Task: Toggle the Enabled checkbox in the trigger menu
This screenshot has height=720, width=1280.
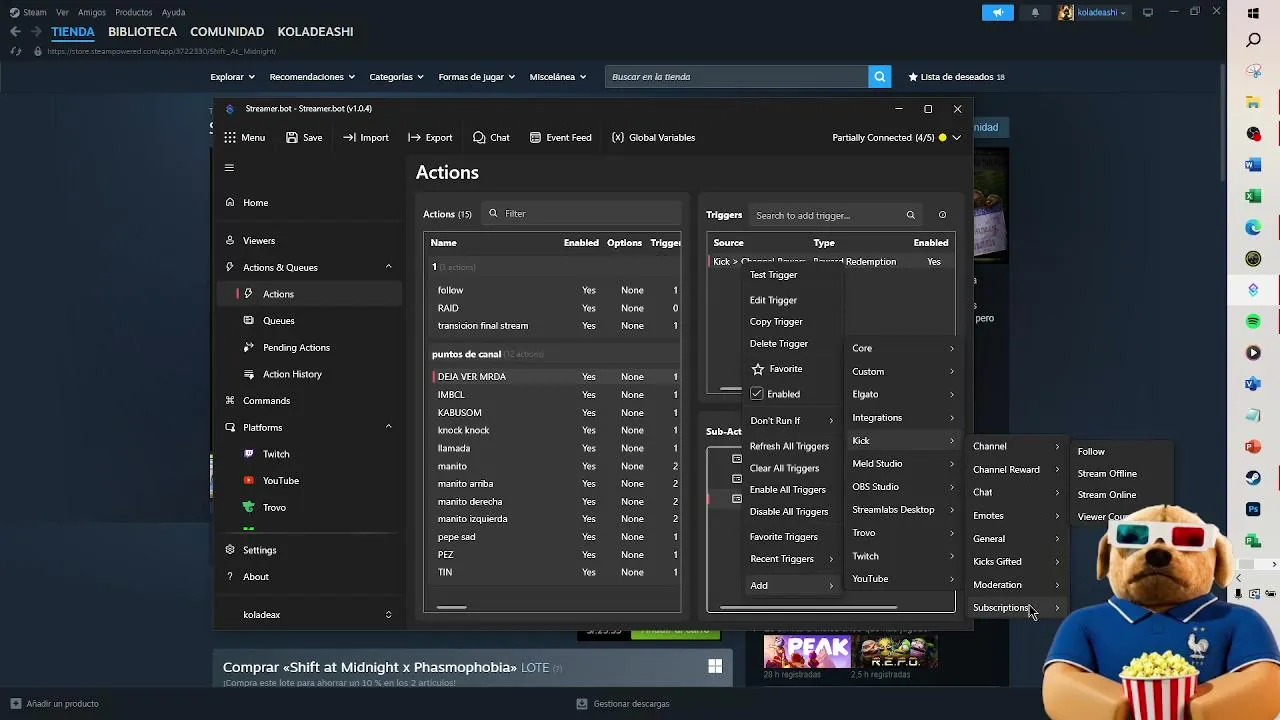Action: tap(757, 394)
